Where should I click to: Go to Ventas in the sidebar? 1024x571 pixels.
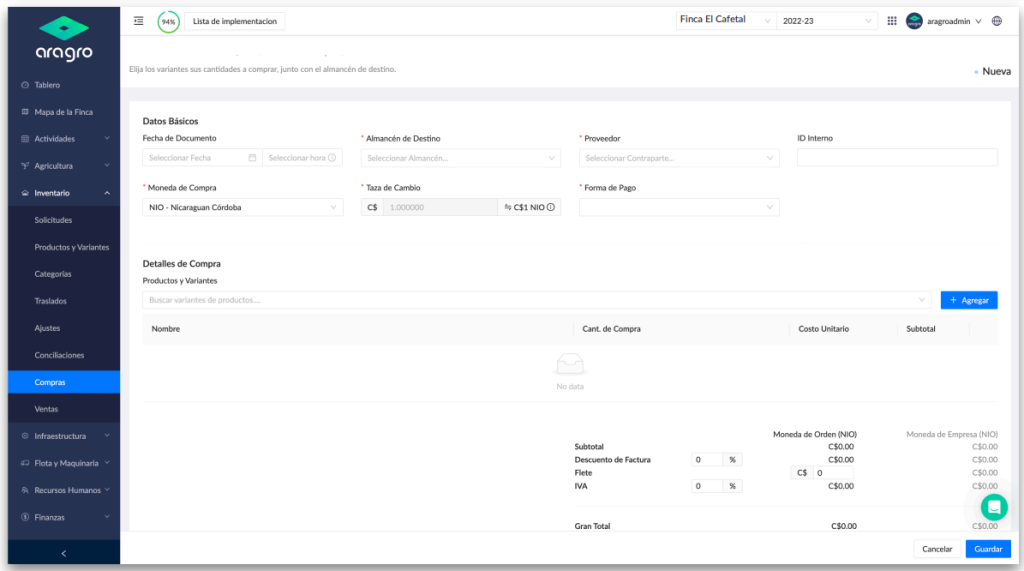pos(46,409)
